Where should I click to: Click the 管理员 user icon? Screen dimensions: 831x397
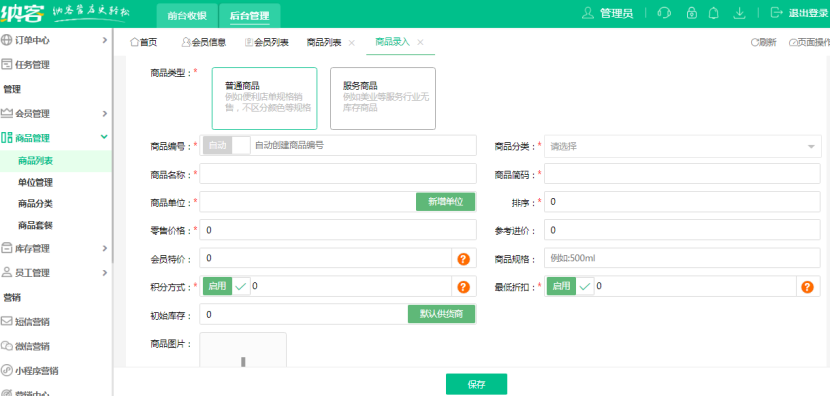pos(587,13)
